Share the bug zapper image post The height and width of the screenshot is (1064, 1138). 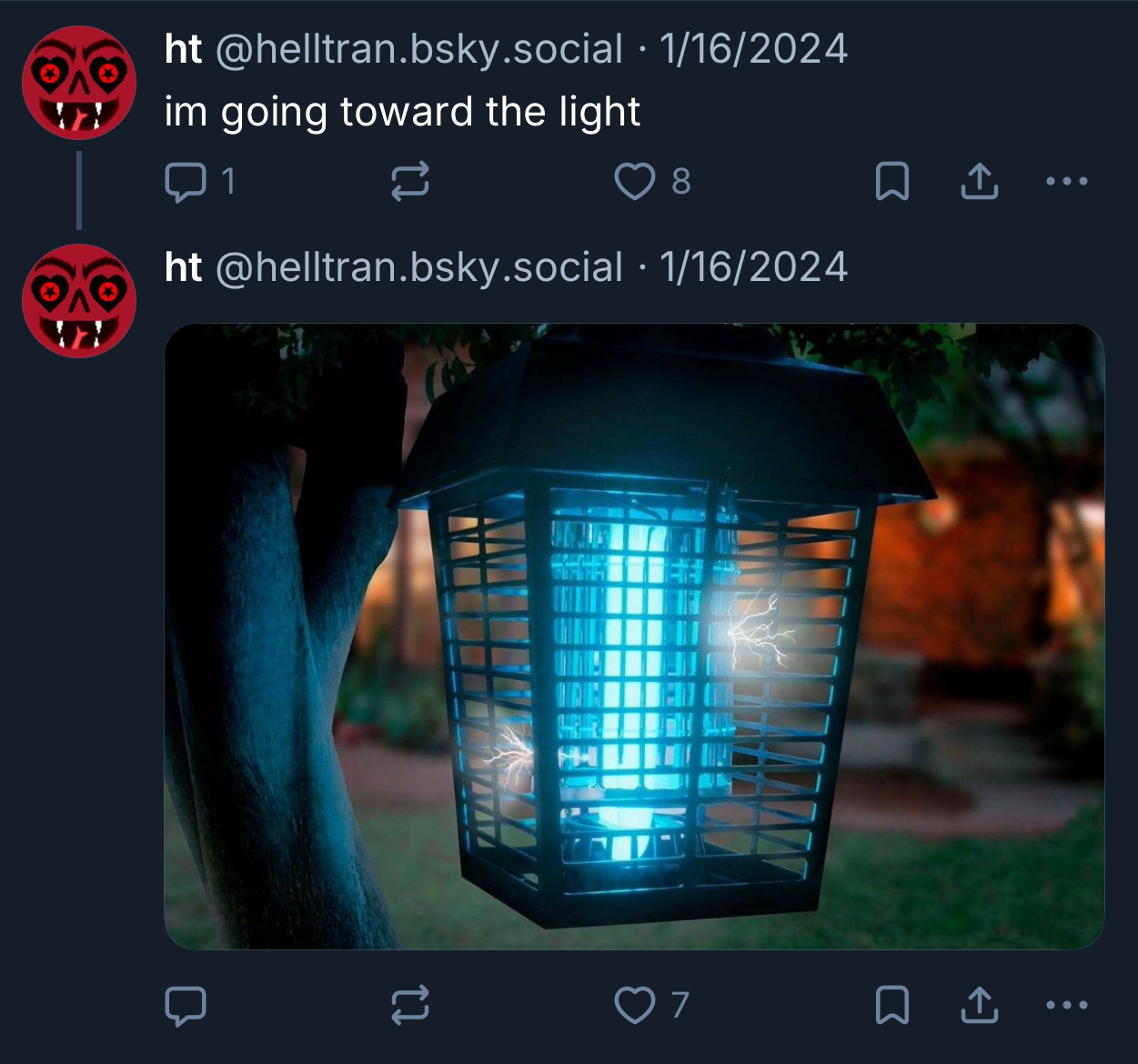(980, 1005)
